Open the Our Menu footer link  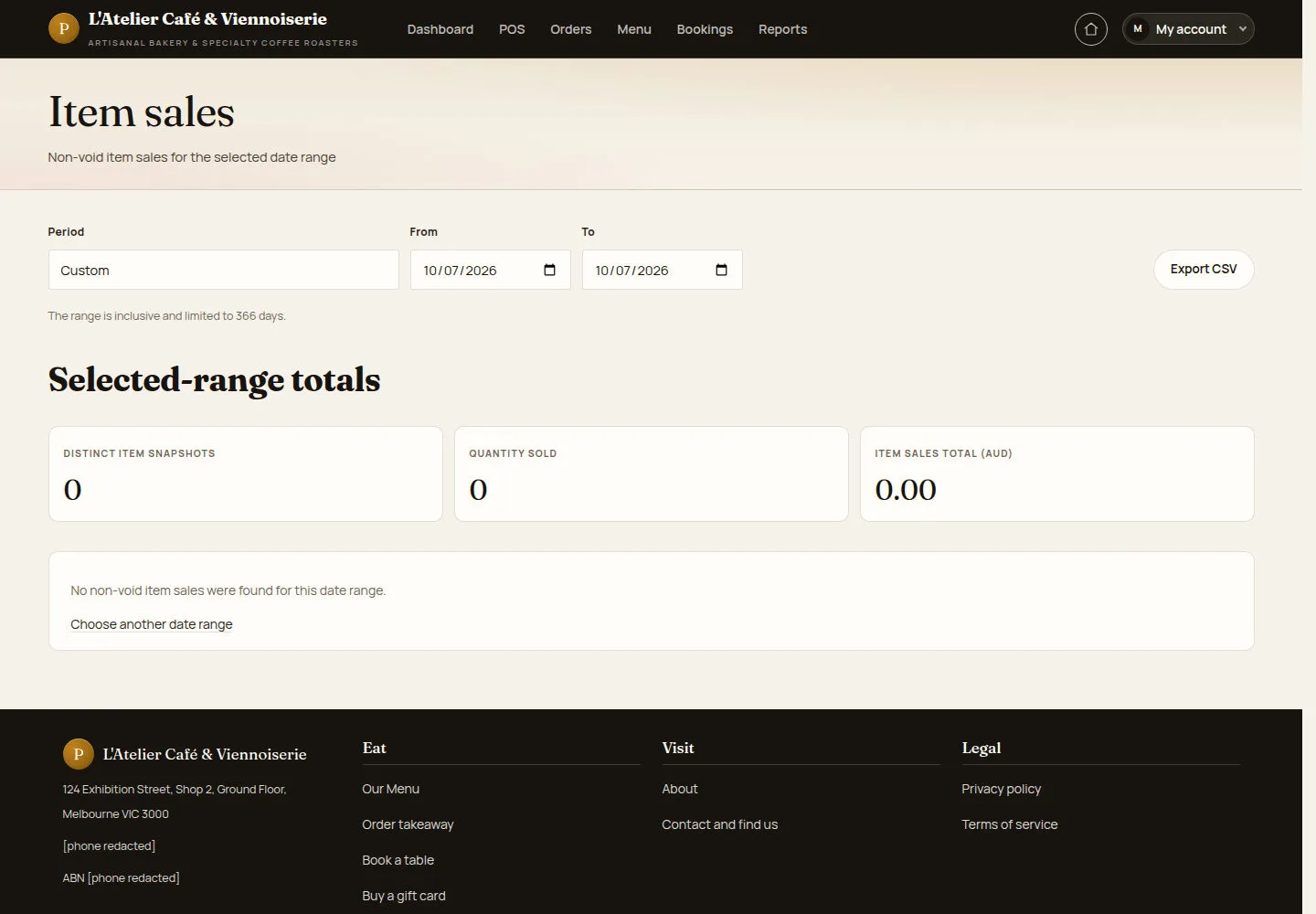(391, 789)
